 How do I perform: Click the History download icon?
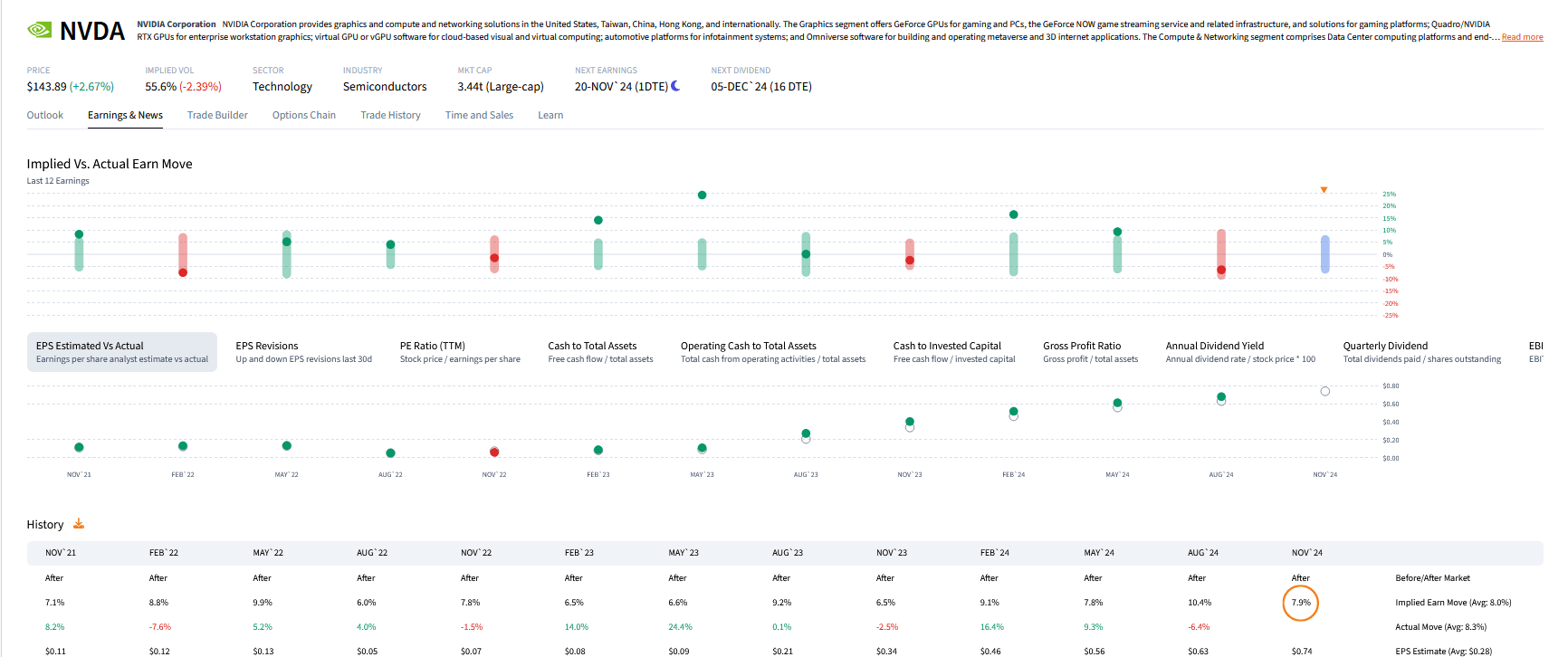79,524
